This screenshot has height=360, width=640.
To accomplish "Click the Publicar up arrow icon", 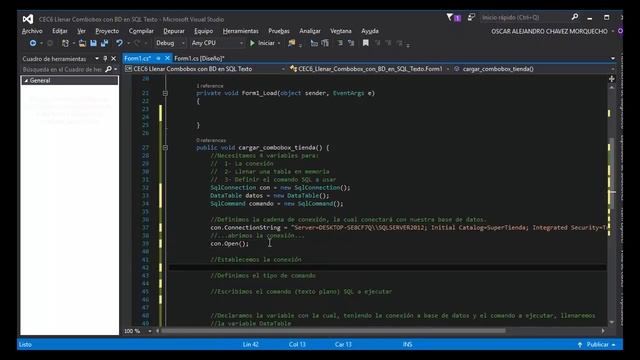I will pos(580,344).
